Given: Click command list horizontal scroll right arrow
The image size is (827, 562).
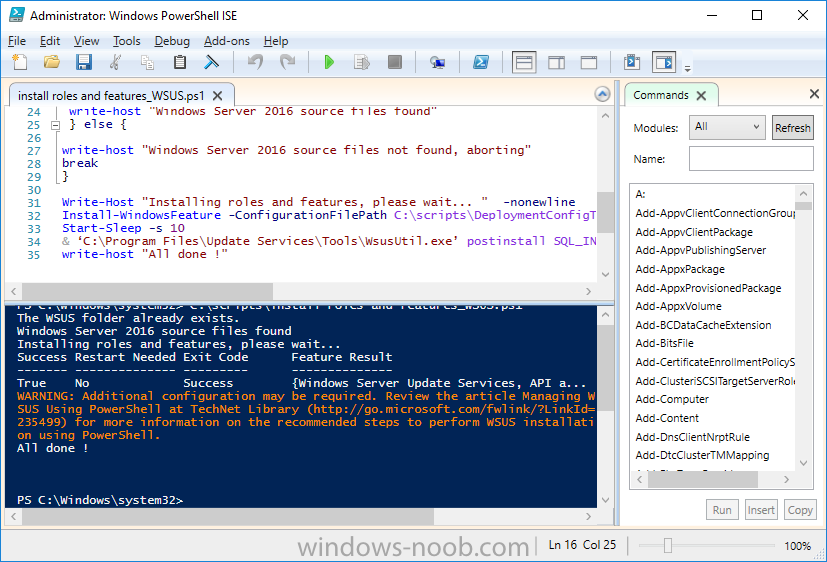Looking at the screenshot, I should tap(786, 479).
